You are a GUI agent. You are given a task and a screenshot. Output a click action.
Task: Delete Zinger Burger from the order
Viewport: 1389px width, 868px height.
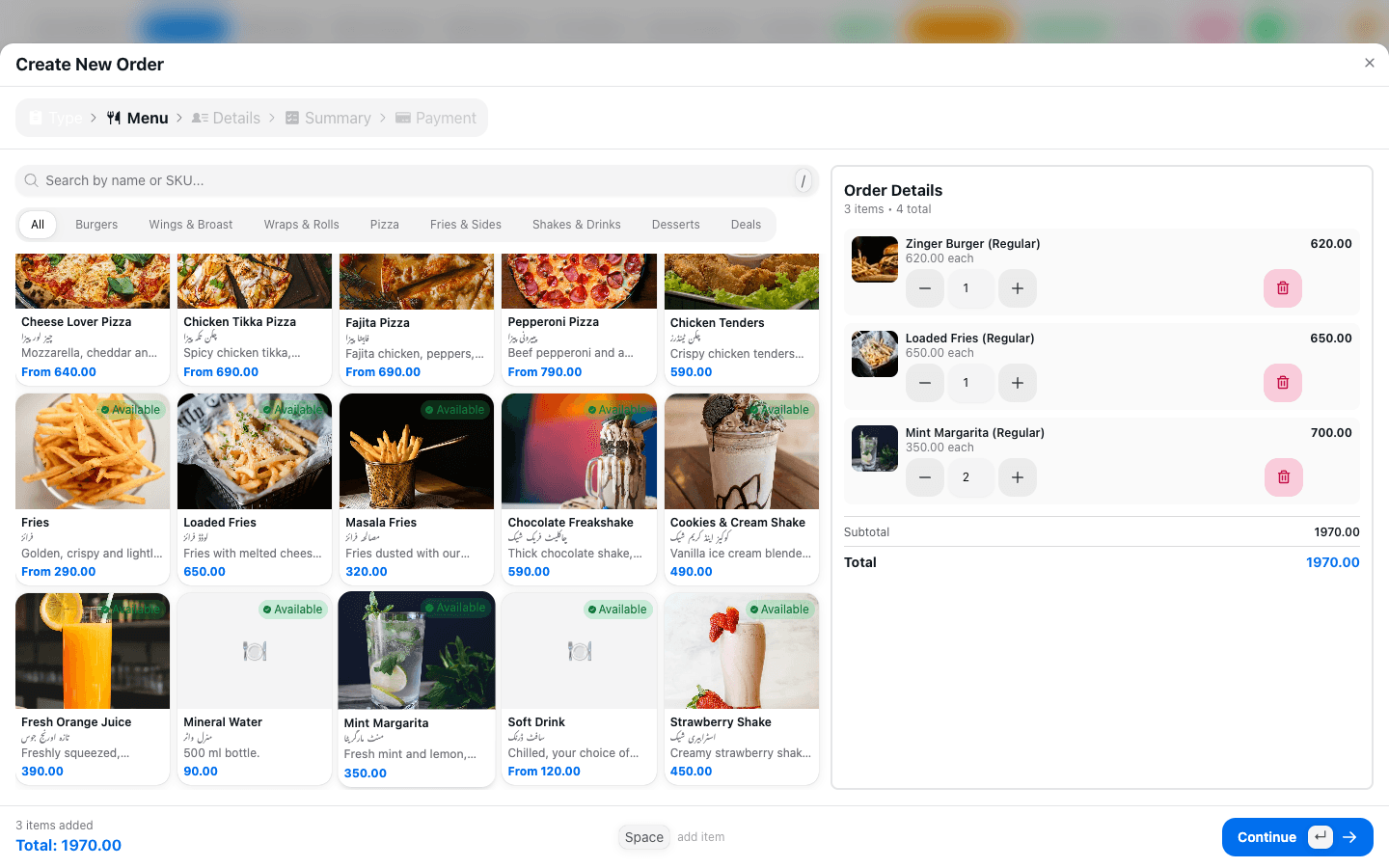tap(1283, 288)
